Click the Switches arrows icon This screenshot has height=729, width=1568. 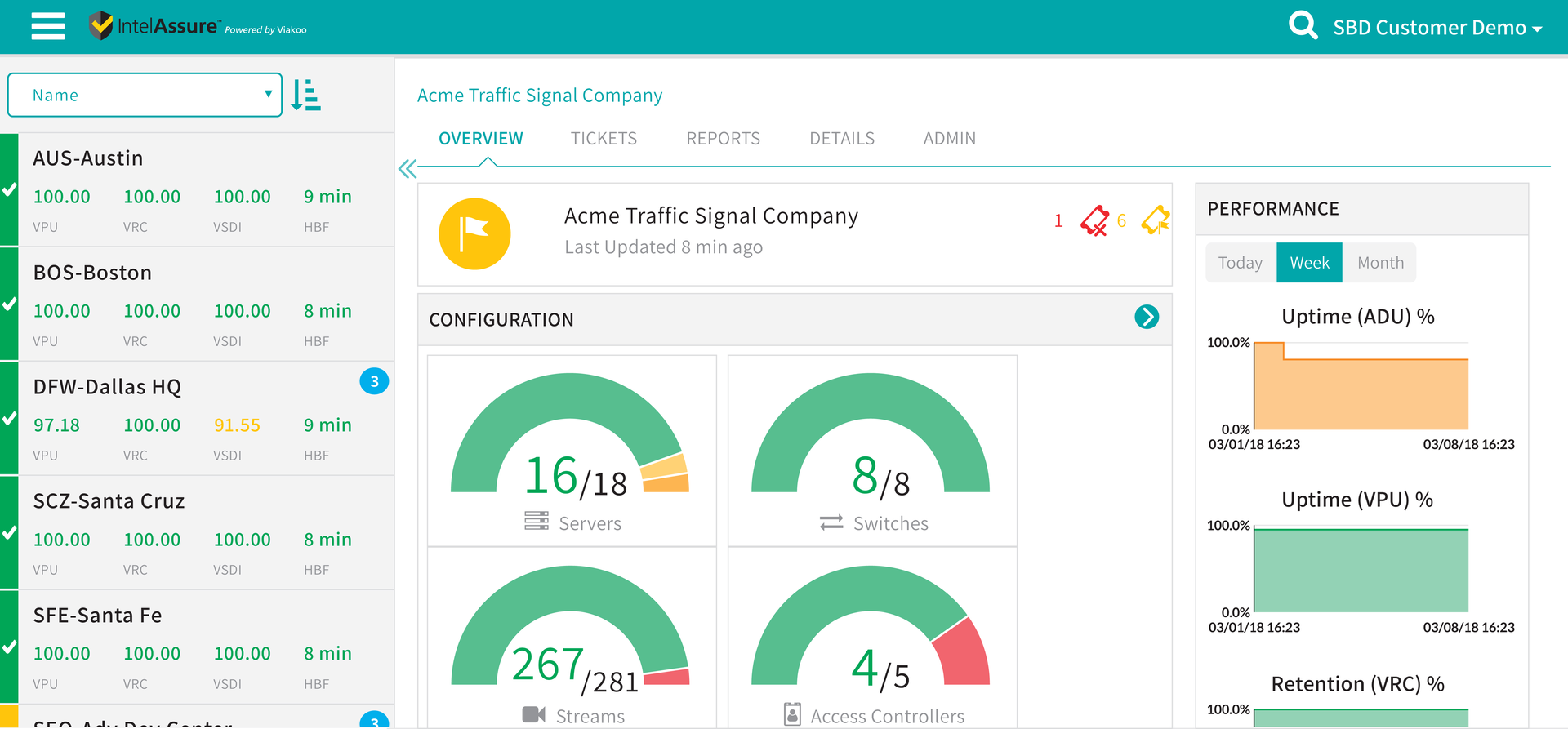pyautogui.click(x=831, y=522)
